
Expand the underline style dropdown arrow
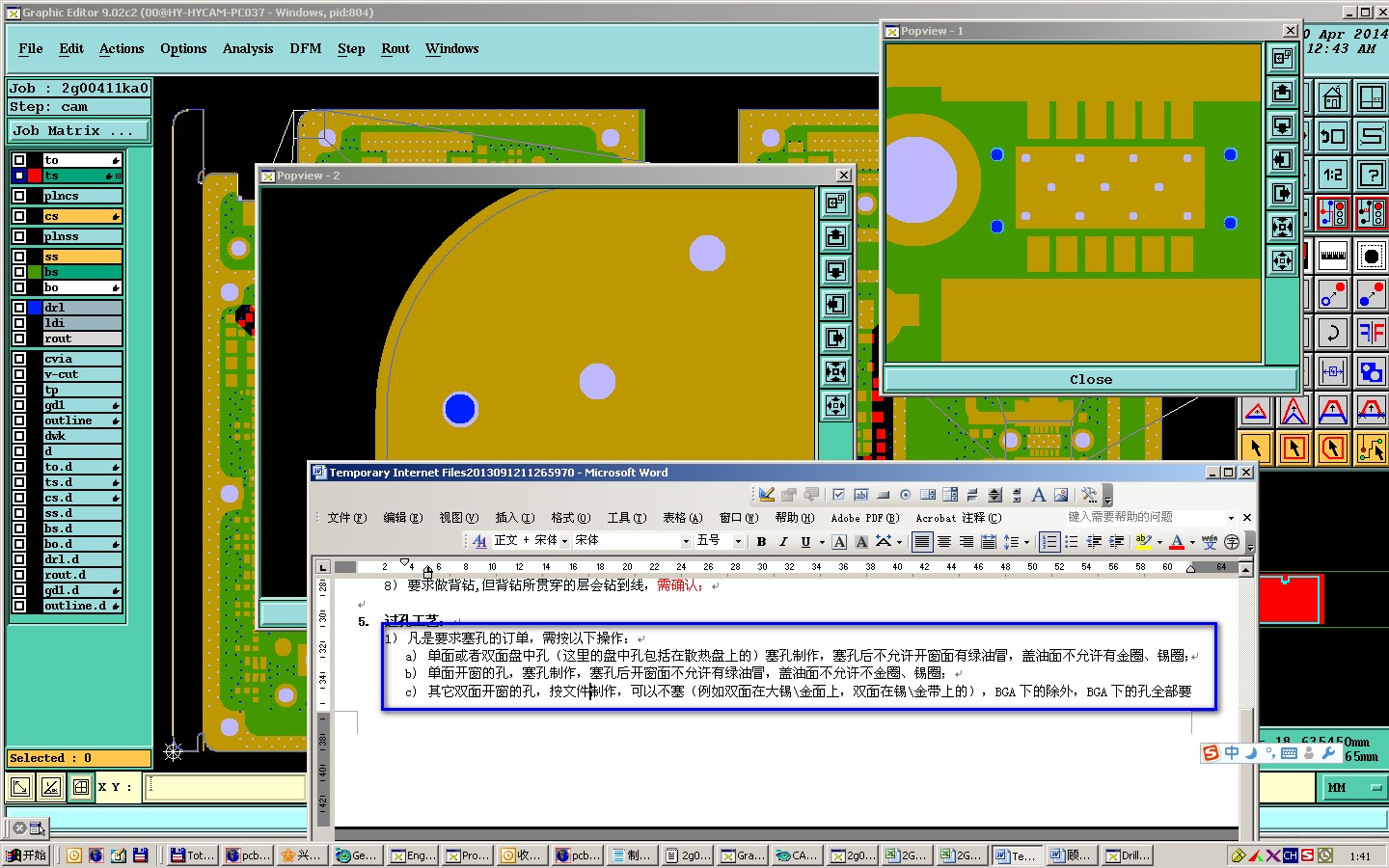[822, 542]
